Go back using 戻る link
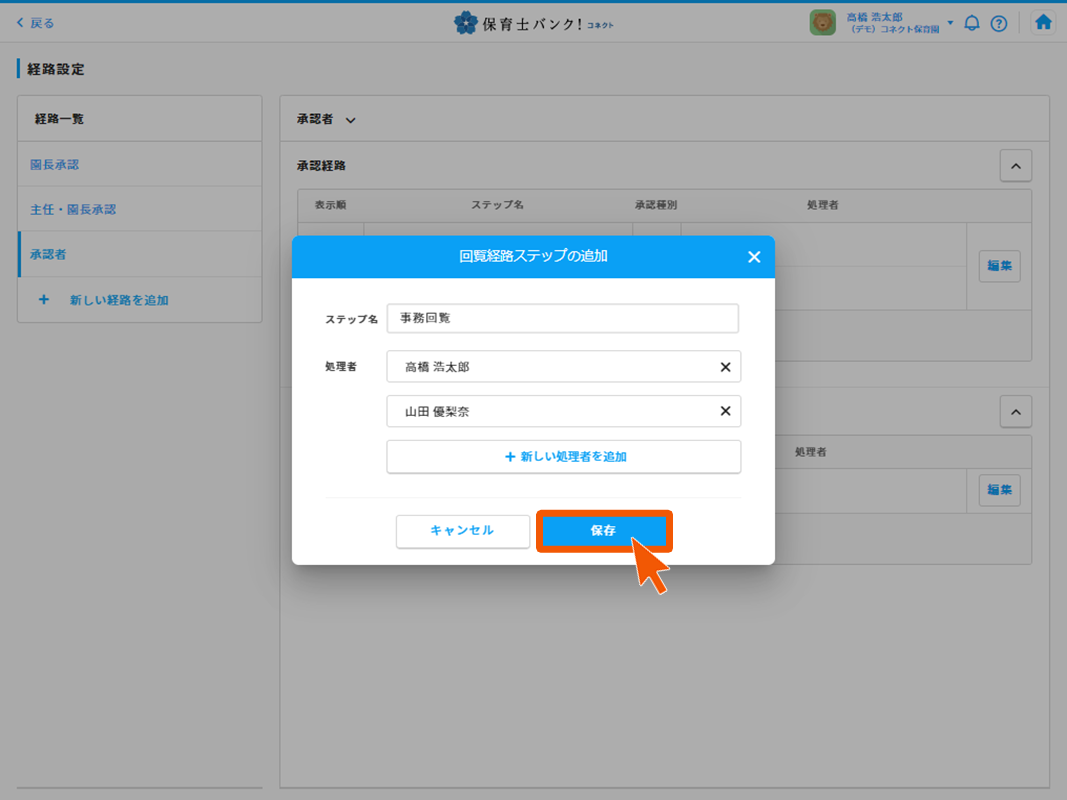Viewport: 1067px width, 800px height. 36,23
